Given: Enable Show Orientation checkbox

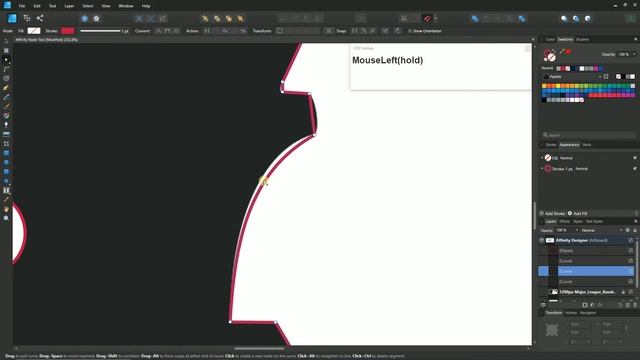Looking at the screenshot, I should tap(410, 31).
